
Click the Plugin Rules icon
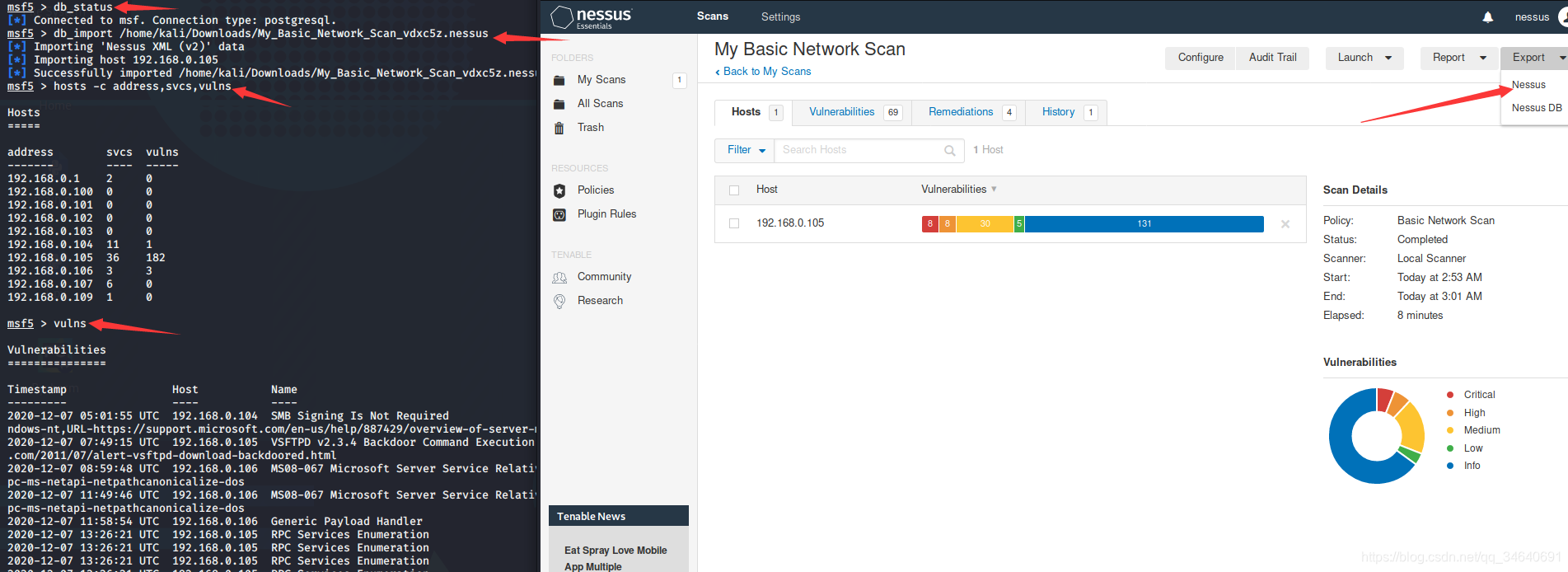click(559, 214)
